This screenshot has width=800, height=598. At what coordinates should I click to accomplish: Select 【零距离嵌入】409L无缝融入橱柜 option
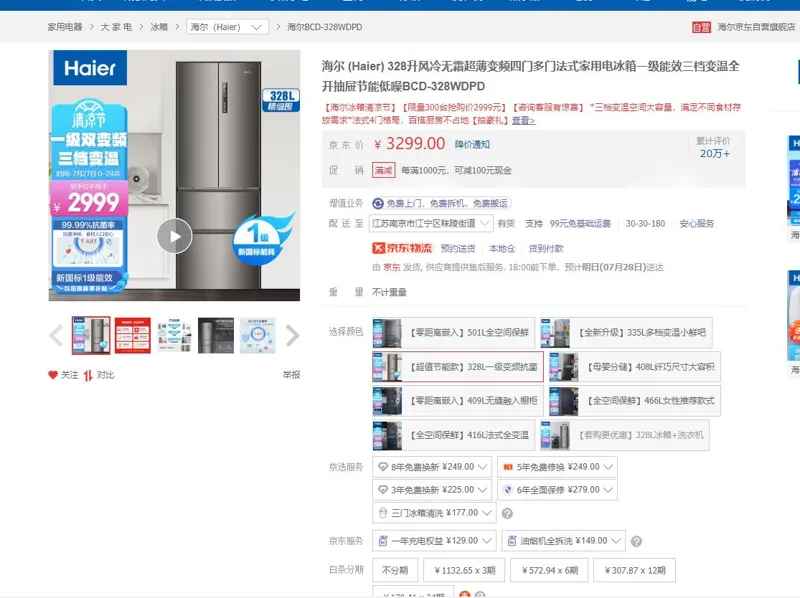pos(458,401)
